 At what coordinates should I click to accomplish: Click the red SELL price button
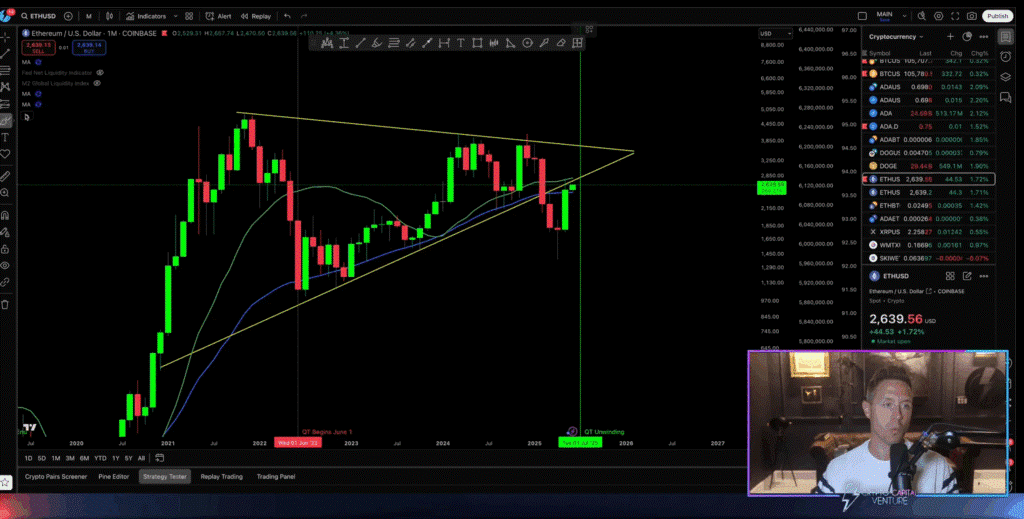39,48
